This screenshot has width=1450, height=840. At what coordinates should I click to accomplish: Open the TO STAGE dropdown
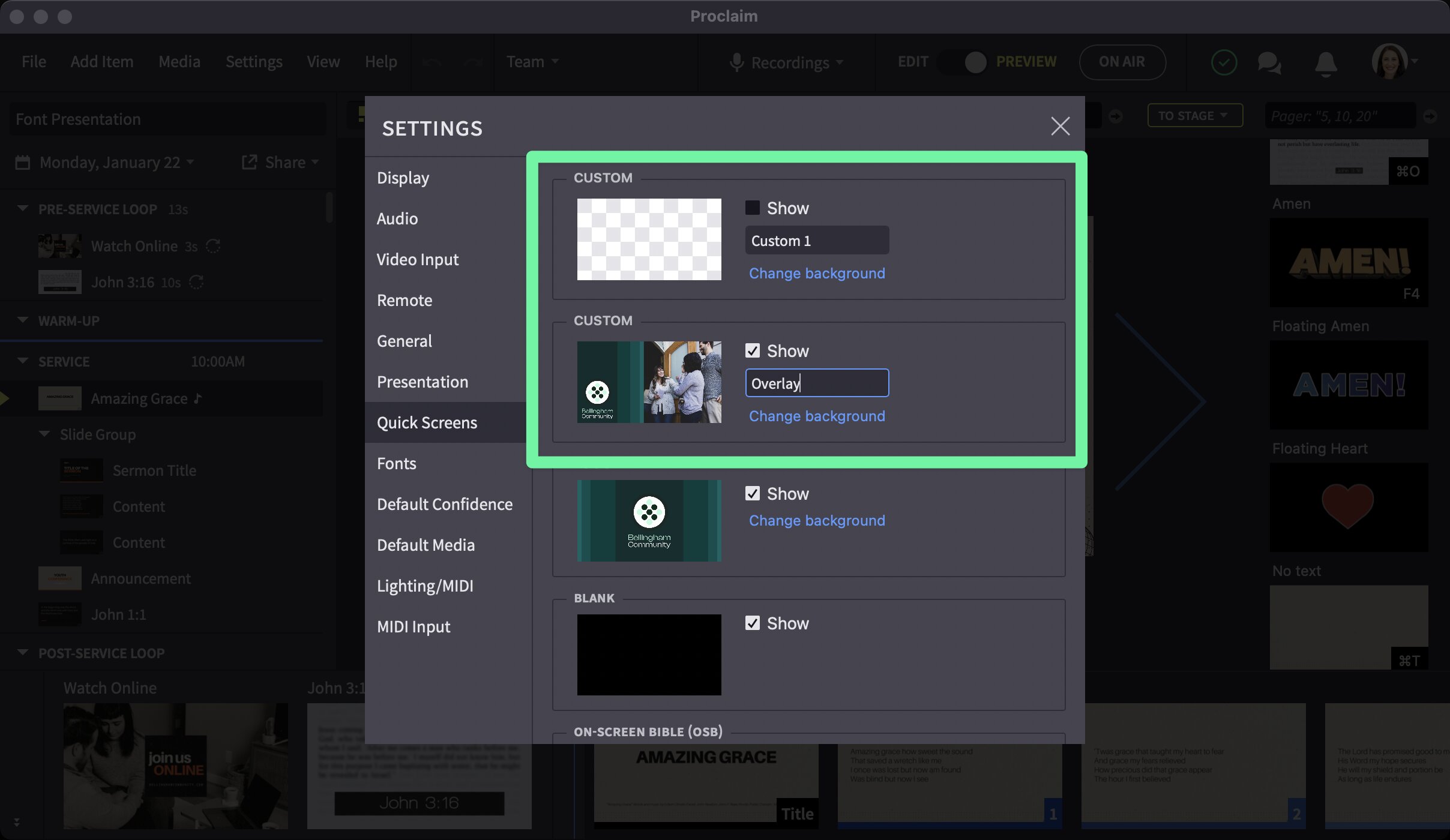(x=1194, y=115)
